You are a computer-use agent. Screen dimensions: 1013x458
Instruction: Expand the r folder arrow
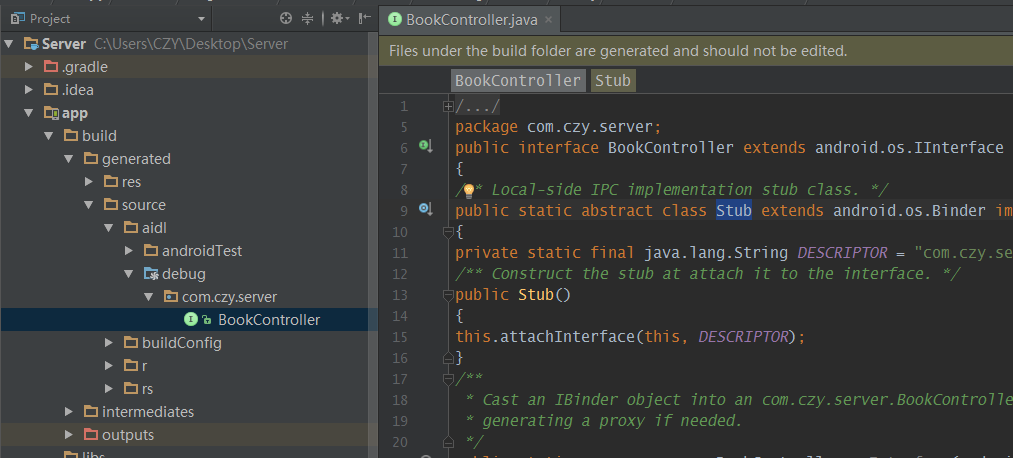tap(109, 366)
